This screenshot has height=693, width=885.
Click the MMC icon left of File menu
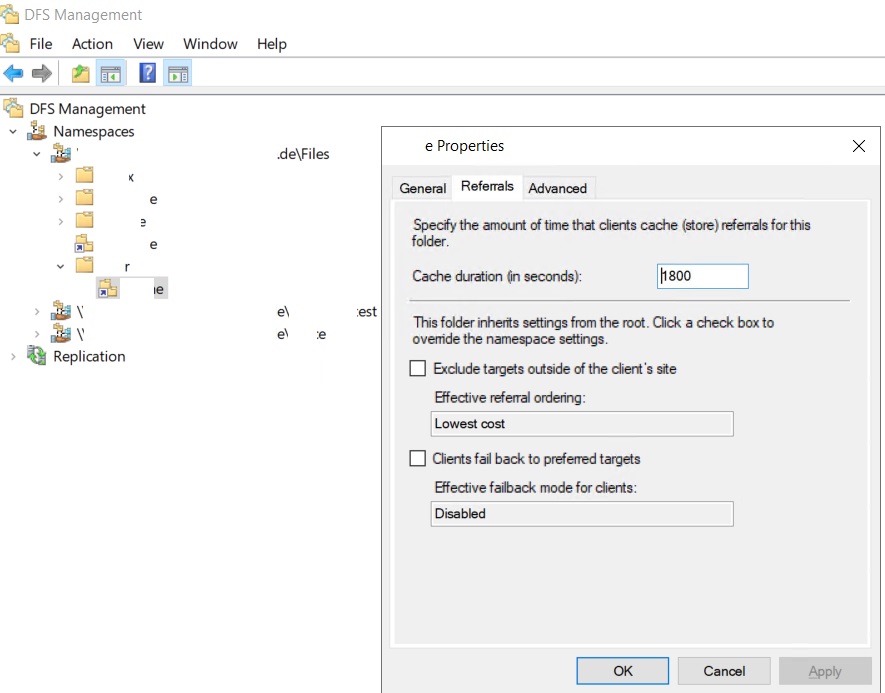point(10,43)
